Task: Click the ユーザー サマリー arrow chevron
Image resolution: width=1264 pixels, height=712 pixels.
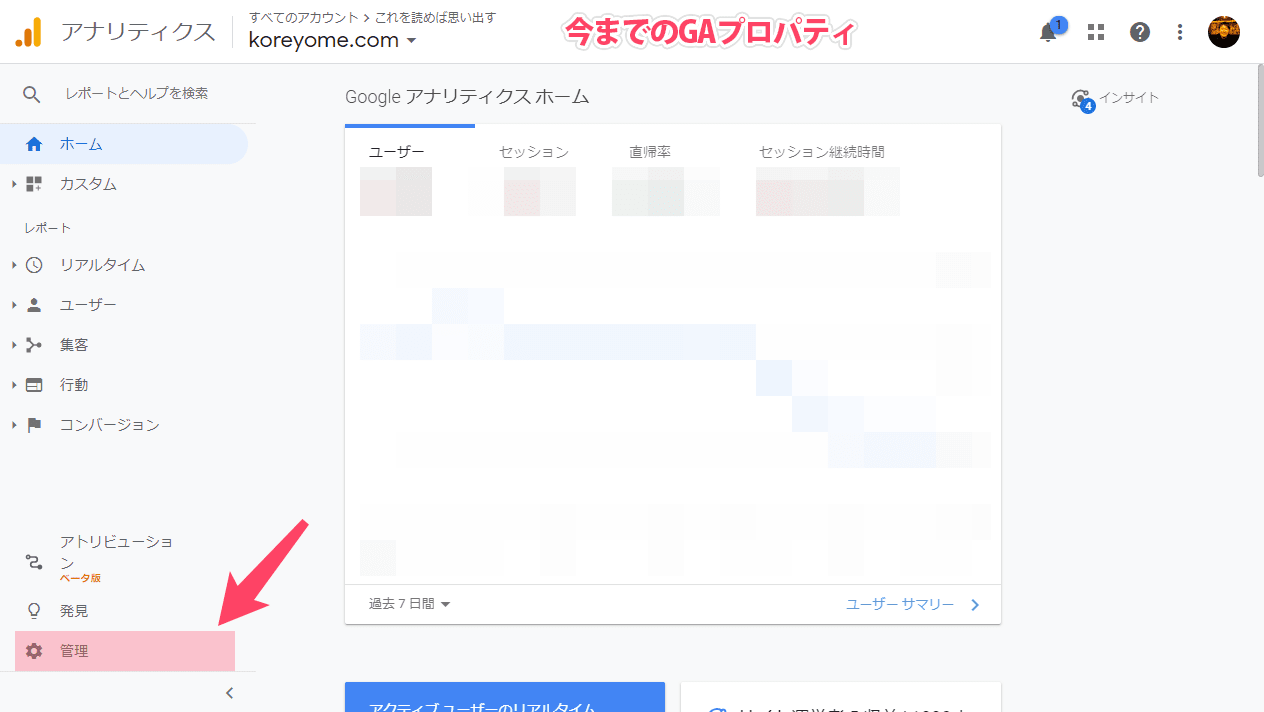Action: click(975, 605)
